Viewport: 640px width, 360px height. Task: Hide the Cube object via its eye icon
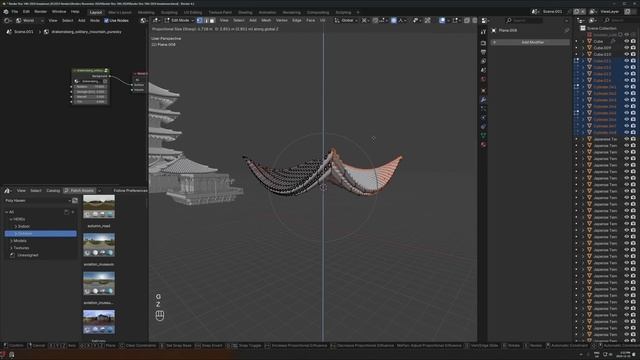coord(627,41)
